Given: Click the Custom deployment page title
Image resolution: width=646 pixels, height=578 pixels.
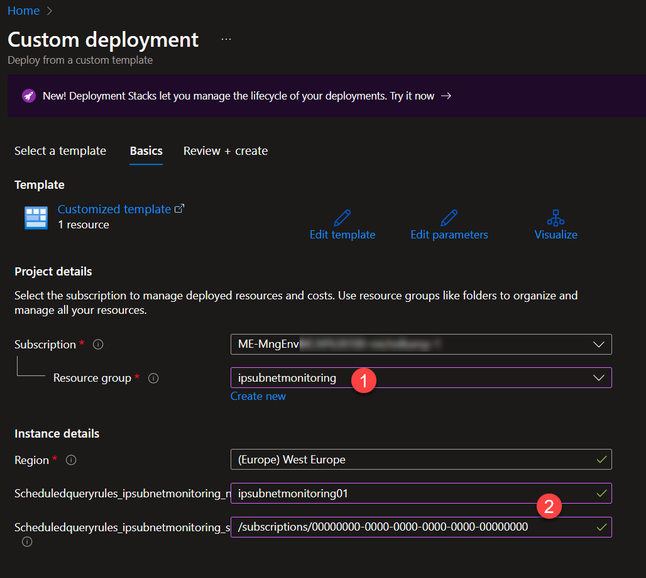Looking at the screenshot, I should 103,40.
